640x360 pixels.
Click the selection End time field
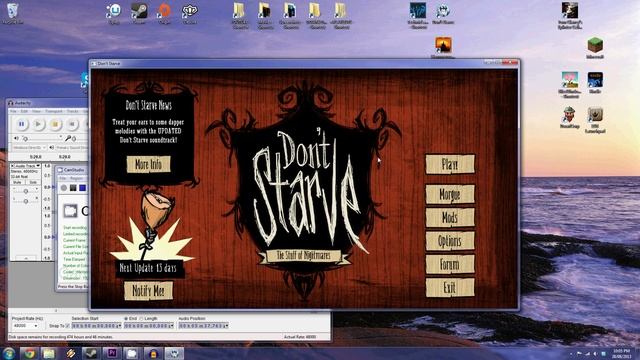pos(149,326)
